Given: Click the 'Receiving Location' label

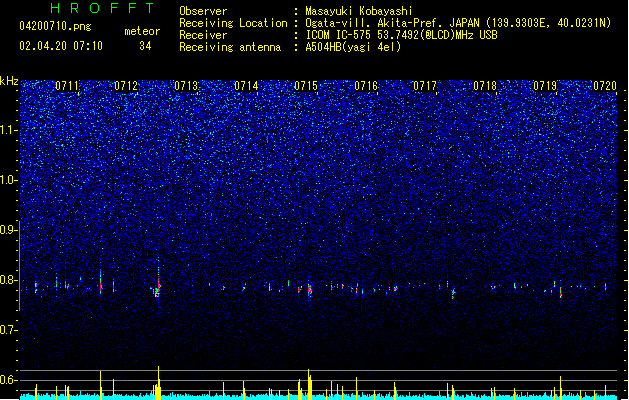Looking at the screenshot, I should pyautogui.click(x=233, y=23).
